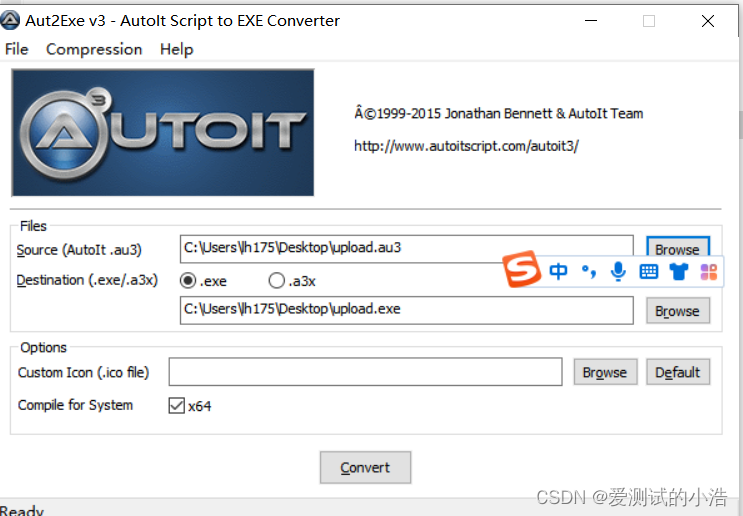The image size is (743, 516).
Task: Click the Compile for System label
Action: pos(75,405)
